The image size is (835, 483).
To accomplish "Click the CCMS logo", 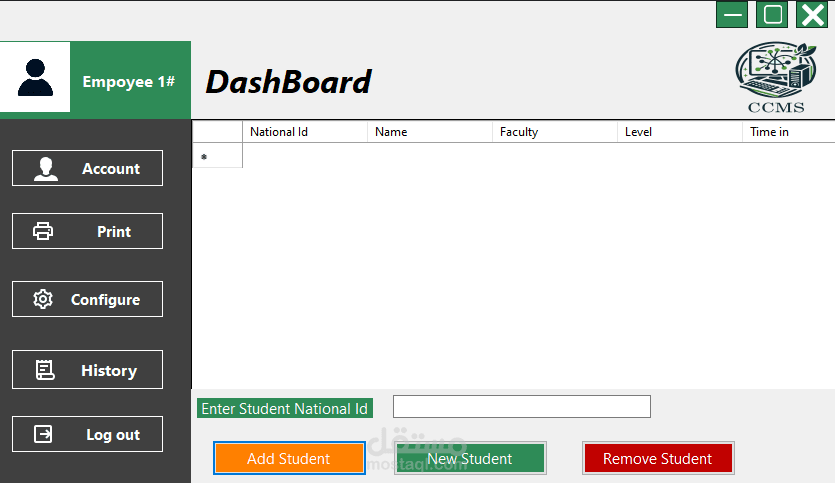I will [x=776, y=78].
